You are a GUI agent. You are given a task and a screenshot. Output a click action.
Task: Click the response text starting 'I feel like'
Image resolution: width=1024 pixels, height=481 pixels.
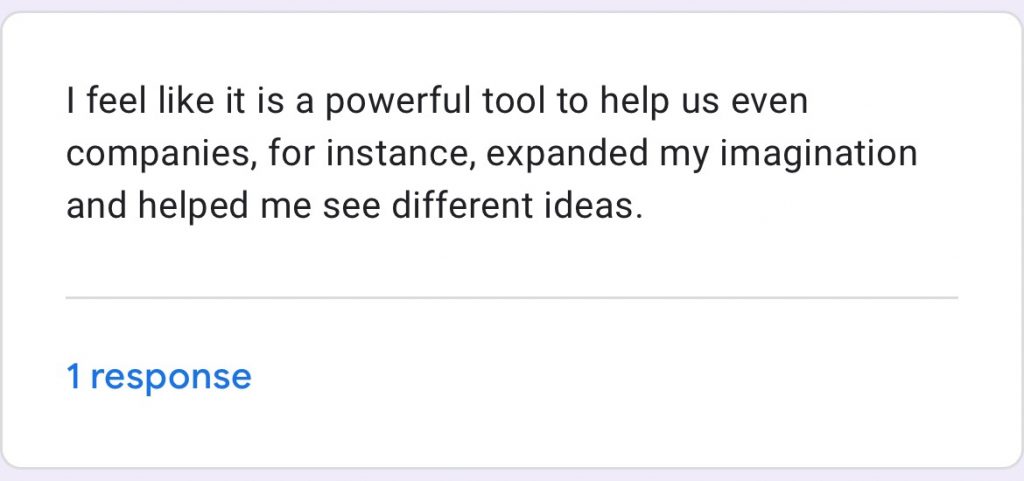pyautogui.click(x=492, y=154)
